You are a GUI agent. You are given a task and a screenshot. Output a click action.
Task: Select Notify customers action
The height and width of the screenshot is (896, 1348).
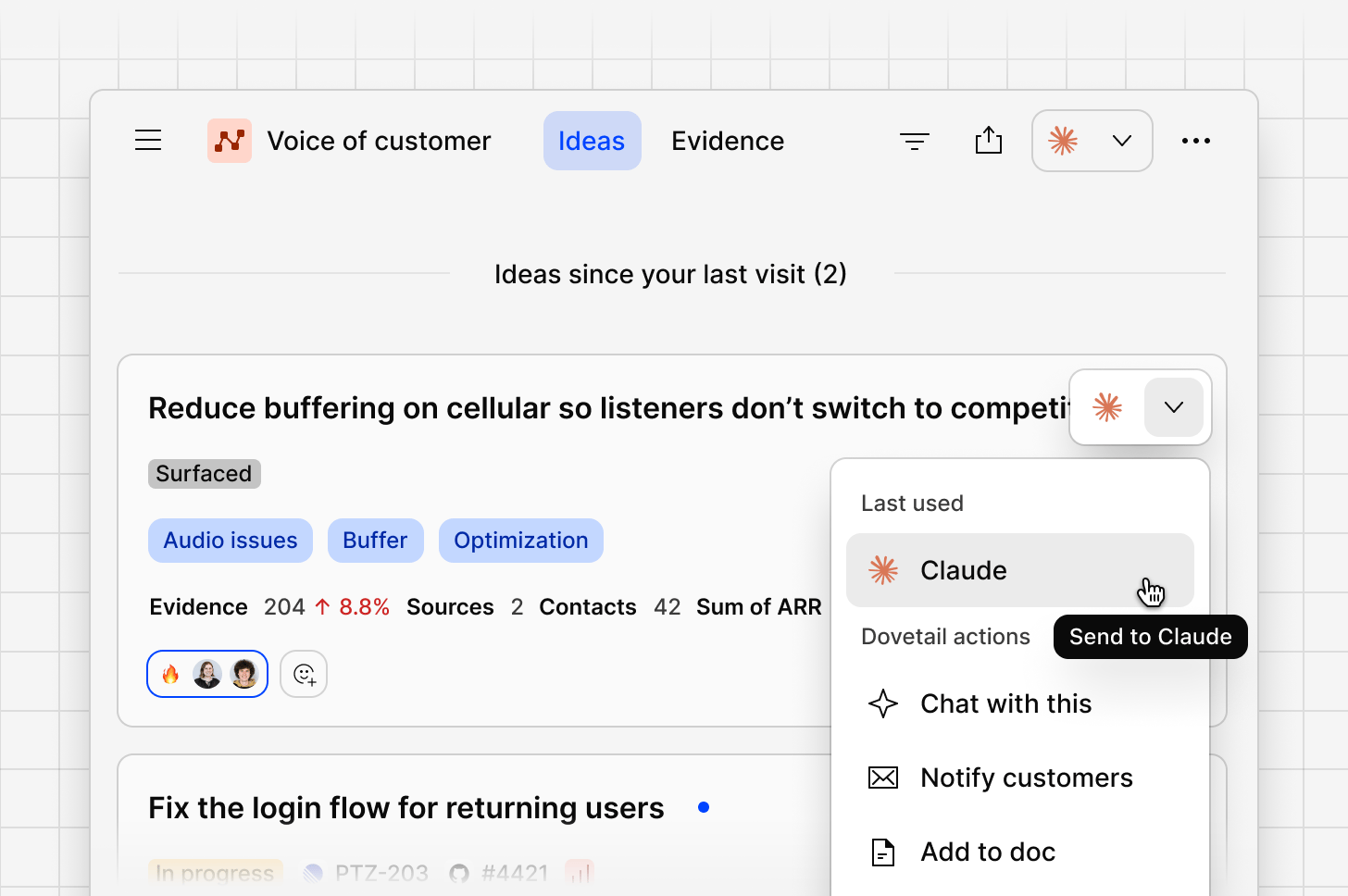[x=1020, y=778]
